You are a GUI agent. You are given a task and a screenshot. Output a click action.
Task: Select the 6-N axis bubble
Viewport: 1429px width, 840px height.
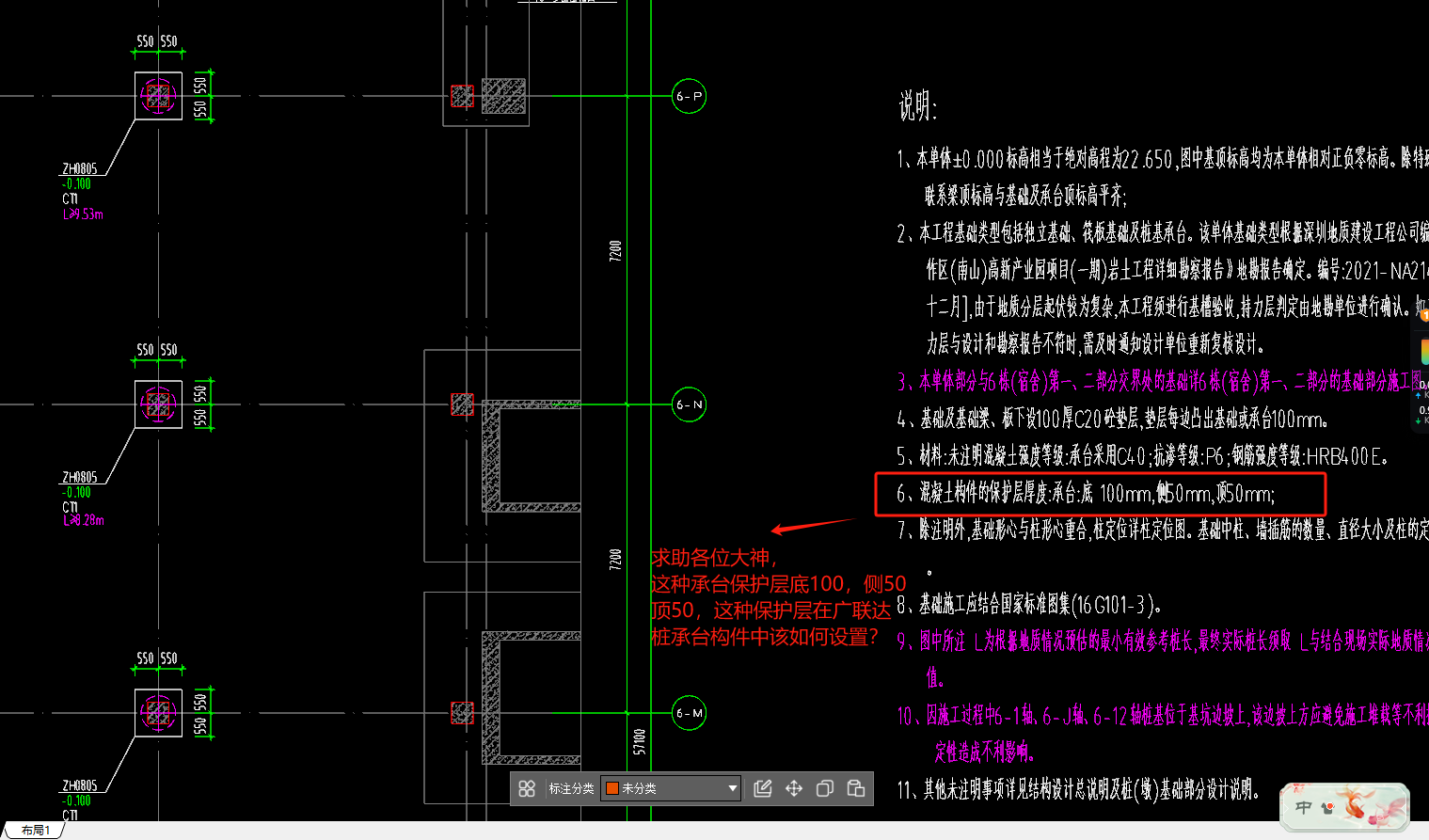coord(689,404)
